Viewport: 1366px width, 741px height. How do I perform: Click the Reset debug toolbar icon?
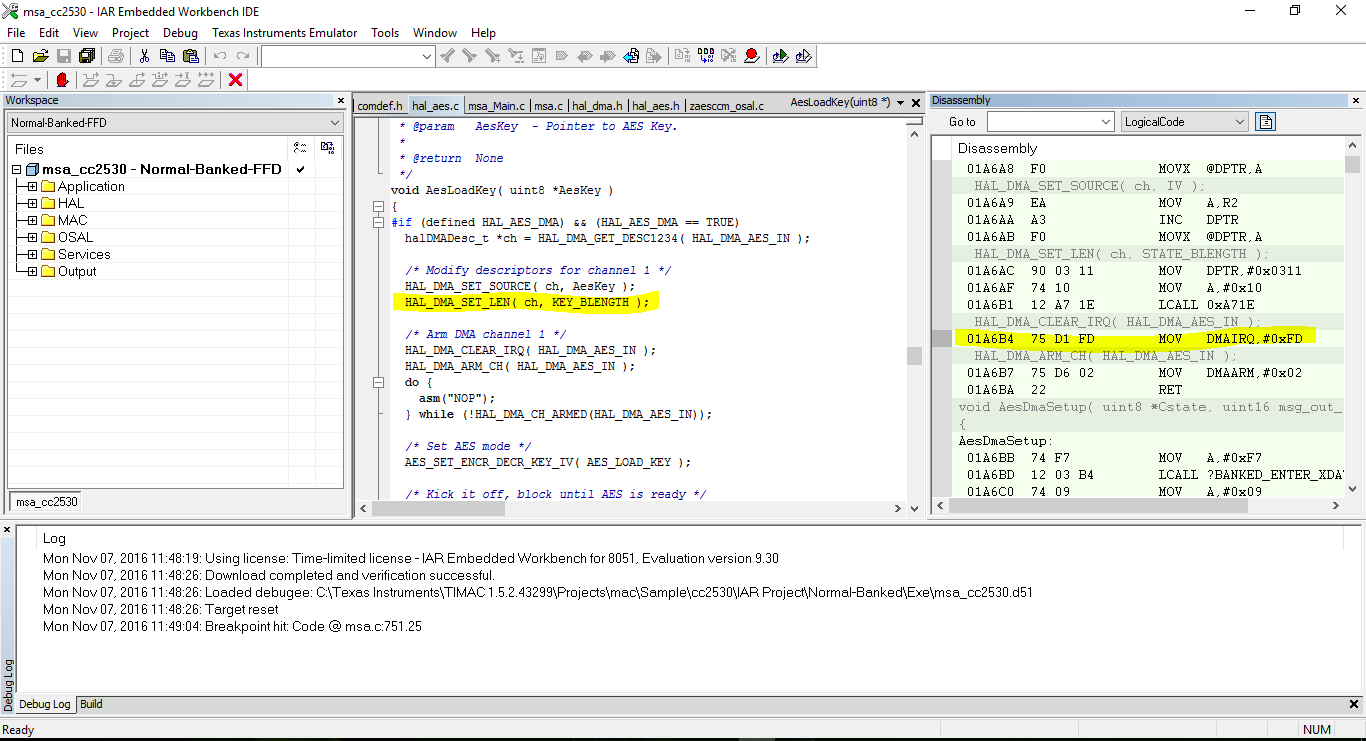point(17,80)
